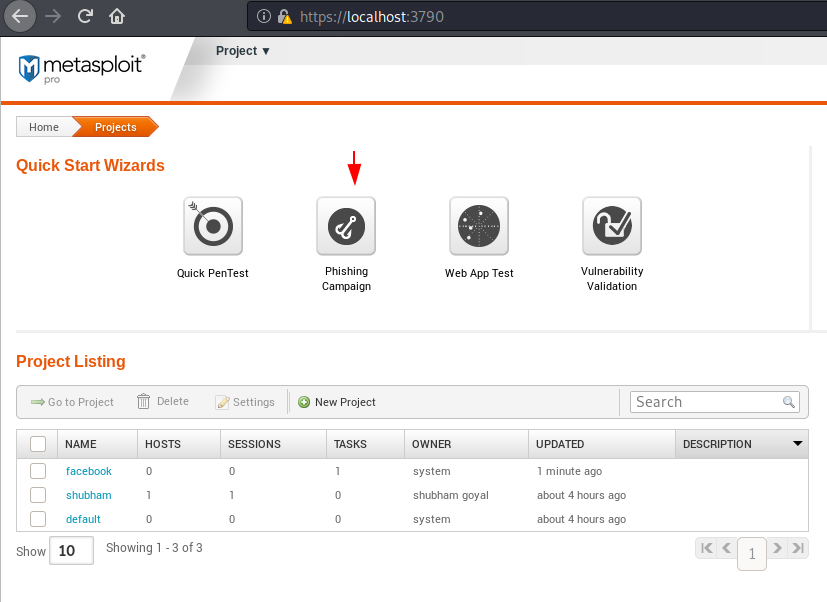
Task: Reload the page in the browser
Action: (x=85, y=16)
